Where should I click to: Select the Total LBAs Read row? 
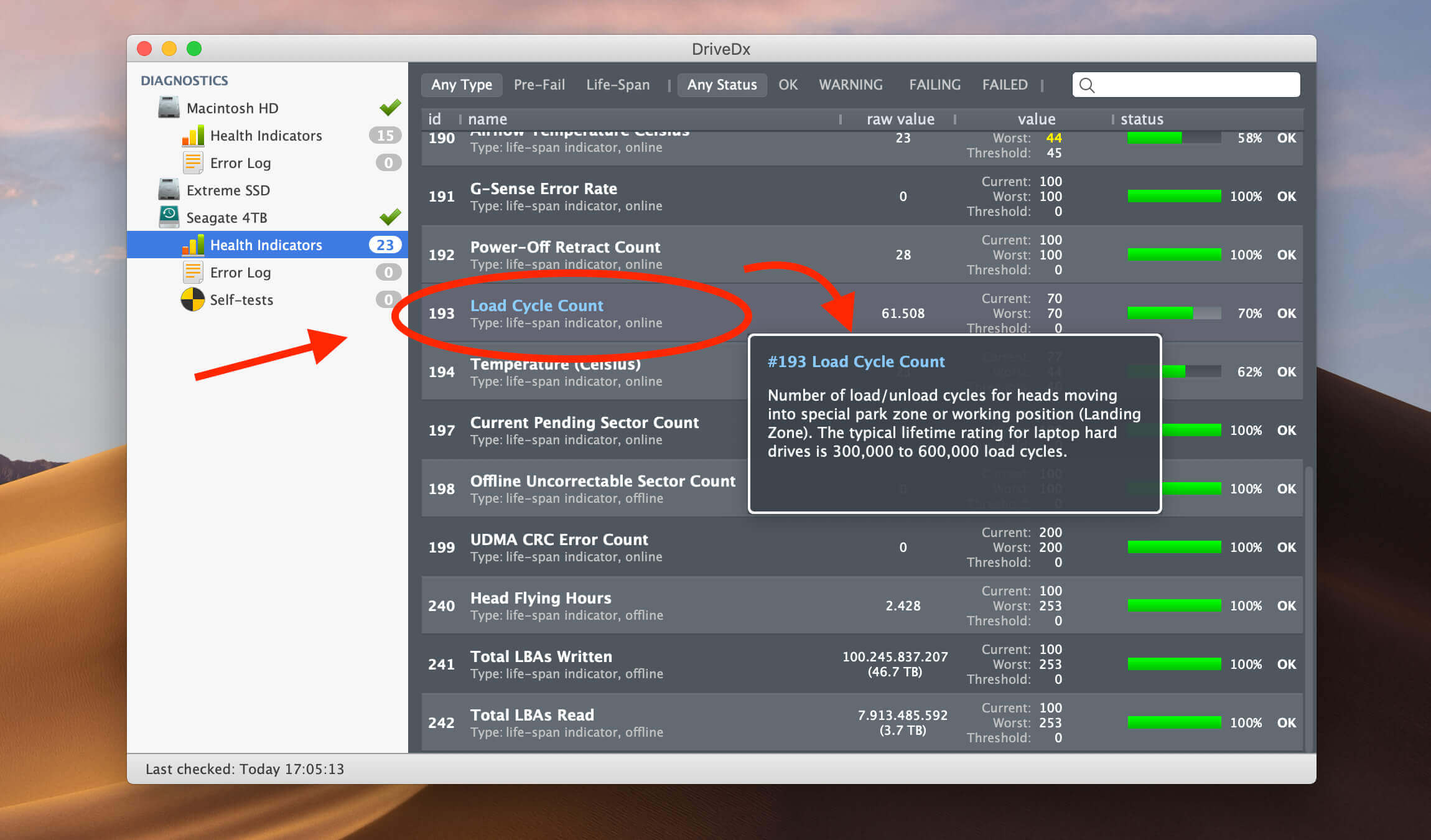[862, 722]
